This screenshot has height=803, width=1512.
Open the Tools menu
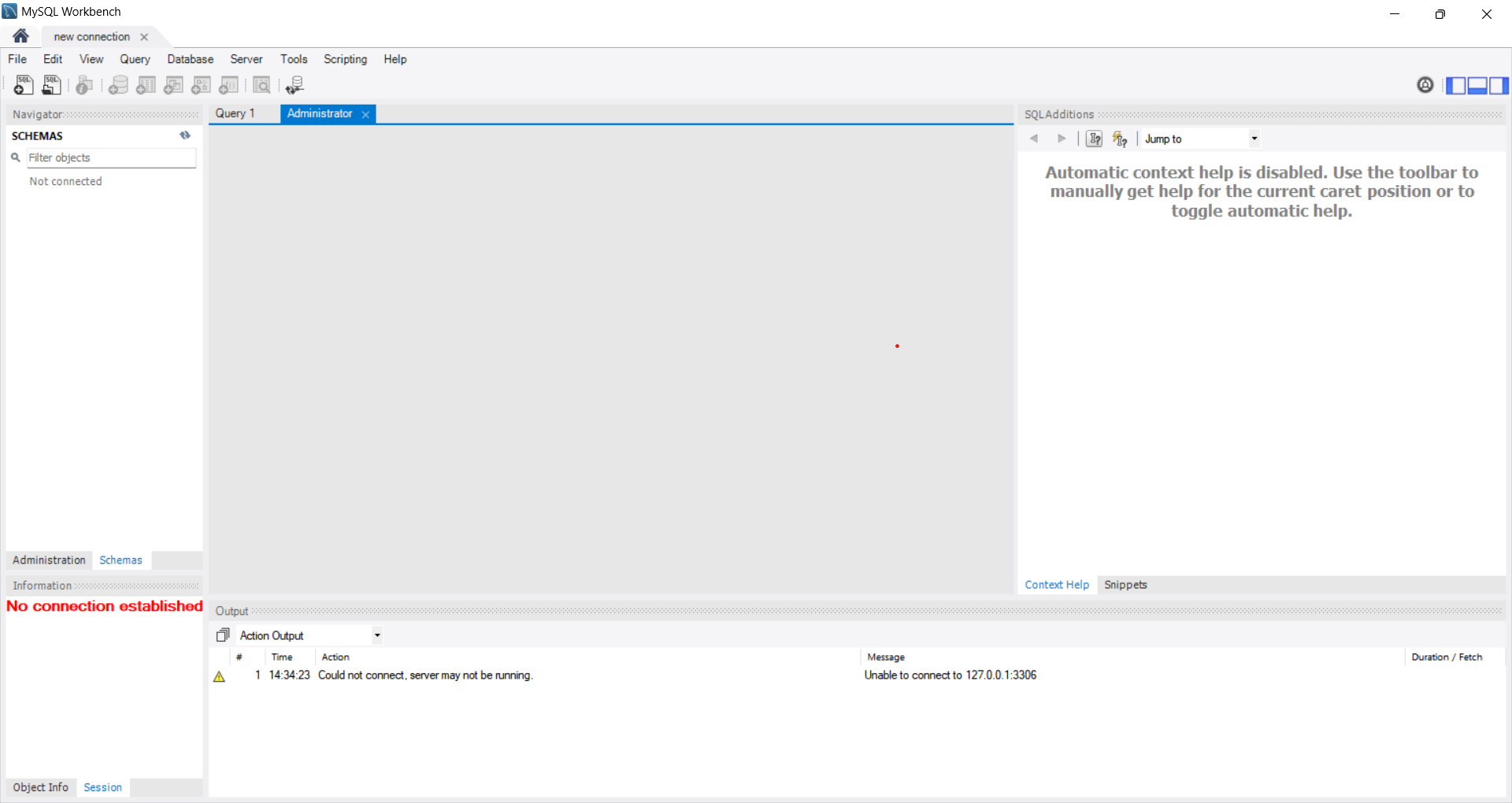(294, 59)
